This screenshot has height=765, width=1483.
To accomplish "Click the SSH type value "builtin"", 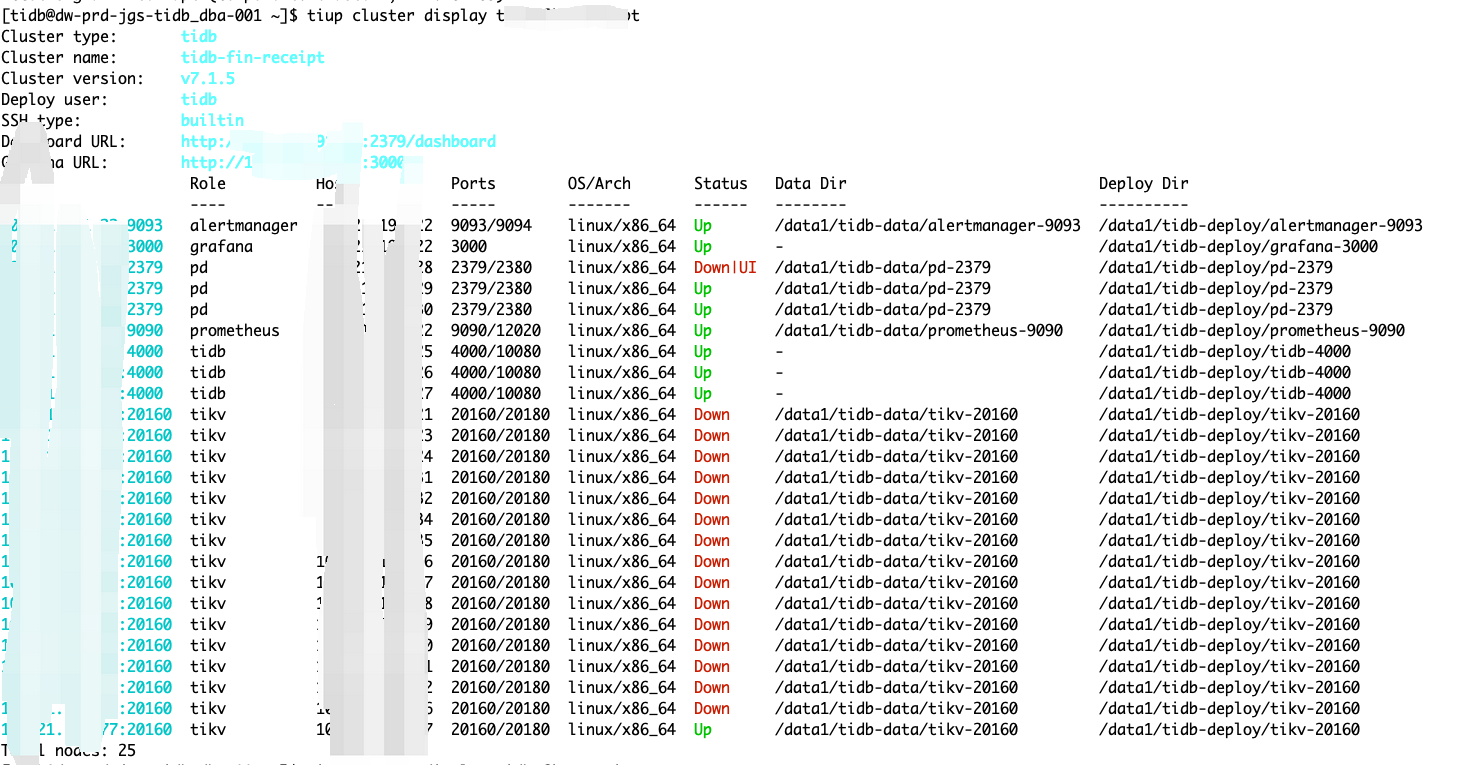I will click(x=212, y=121).
